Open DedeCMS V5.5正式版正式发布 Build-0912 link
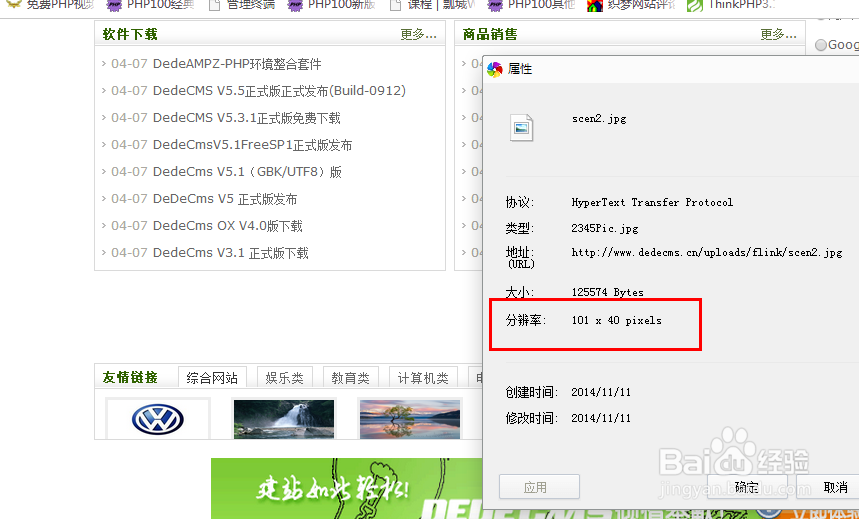The height and width of the screenshot is (519, 859). tap(279, 91)
